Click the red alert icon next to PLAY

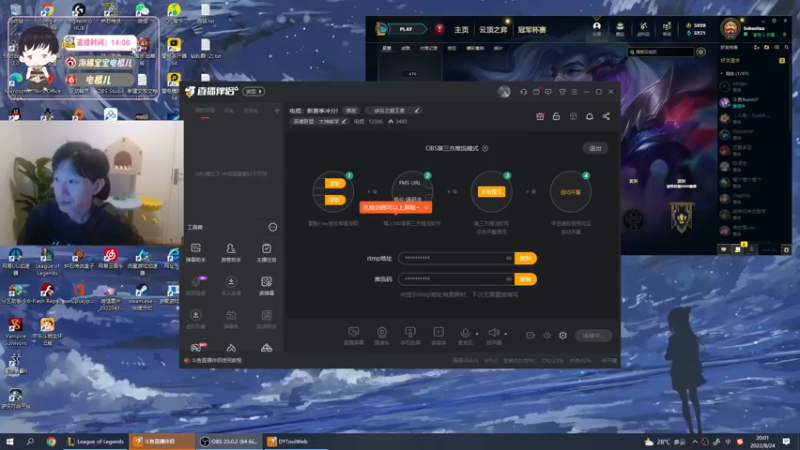tap(439, 29)
